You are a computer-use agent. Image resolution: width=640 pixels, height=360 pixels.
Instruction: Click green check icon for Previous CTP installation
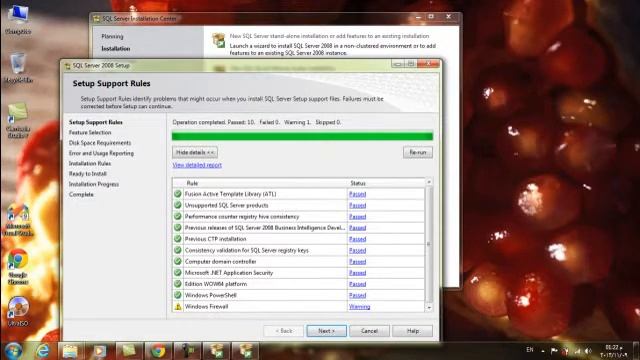tap(178, 239)
